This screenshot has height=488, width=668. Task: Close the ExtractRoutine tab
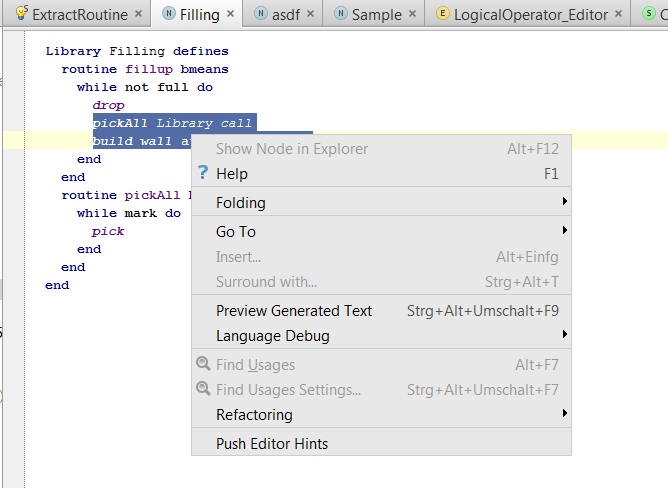pyautogui.click(x=139, y=15)
